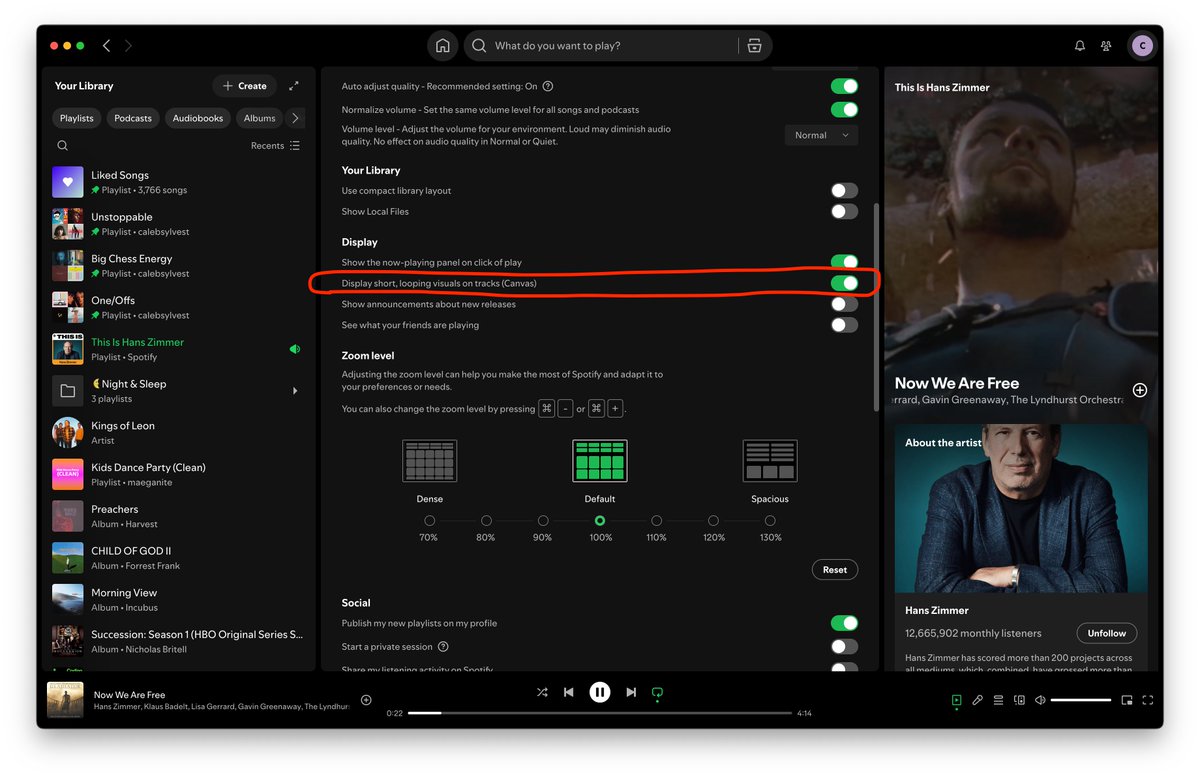Toggle shuffle playback

pyautogui.click(x=542, y=692)
